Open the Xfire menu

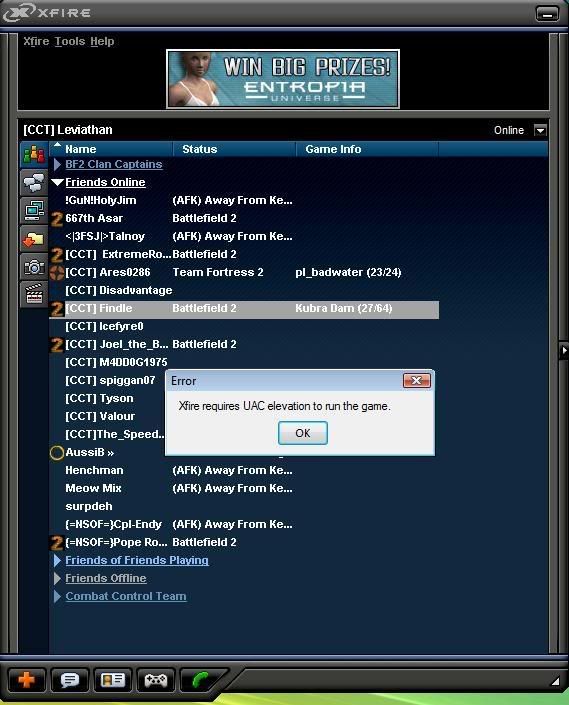[36, 41]
